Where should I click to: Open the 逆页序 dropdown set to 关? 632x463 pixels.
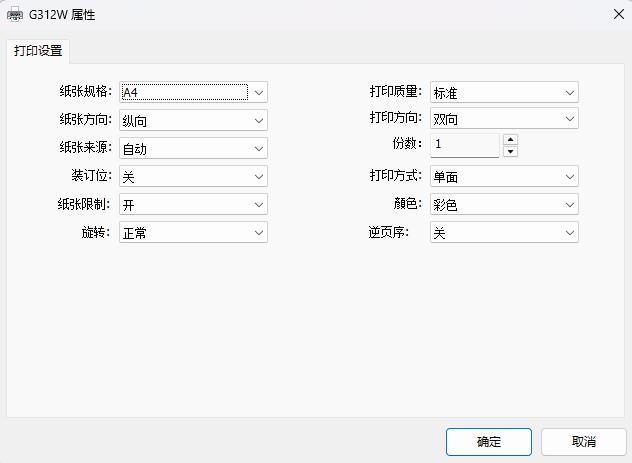504,233
